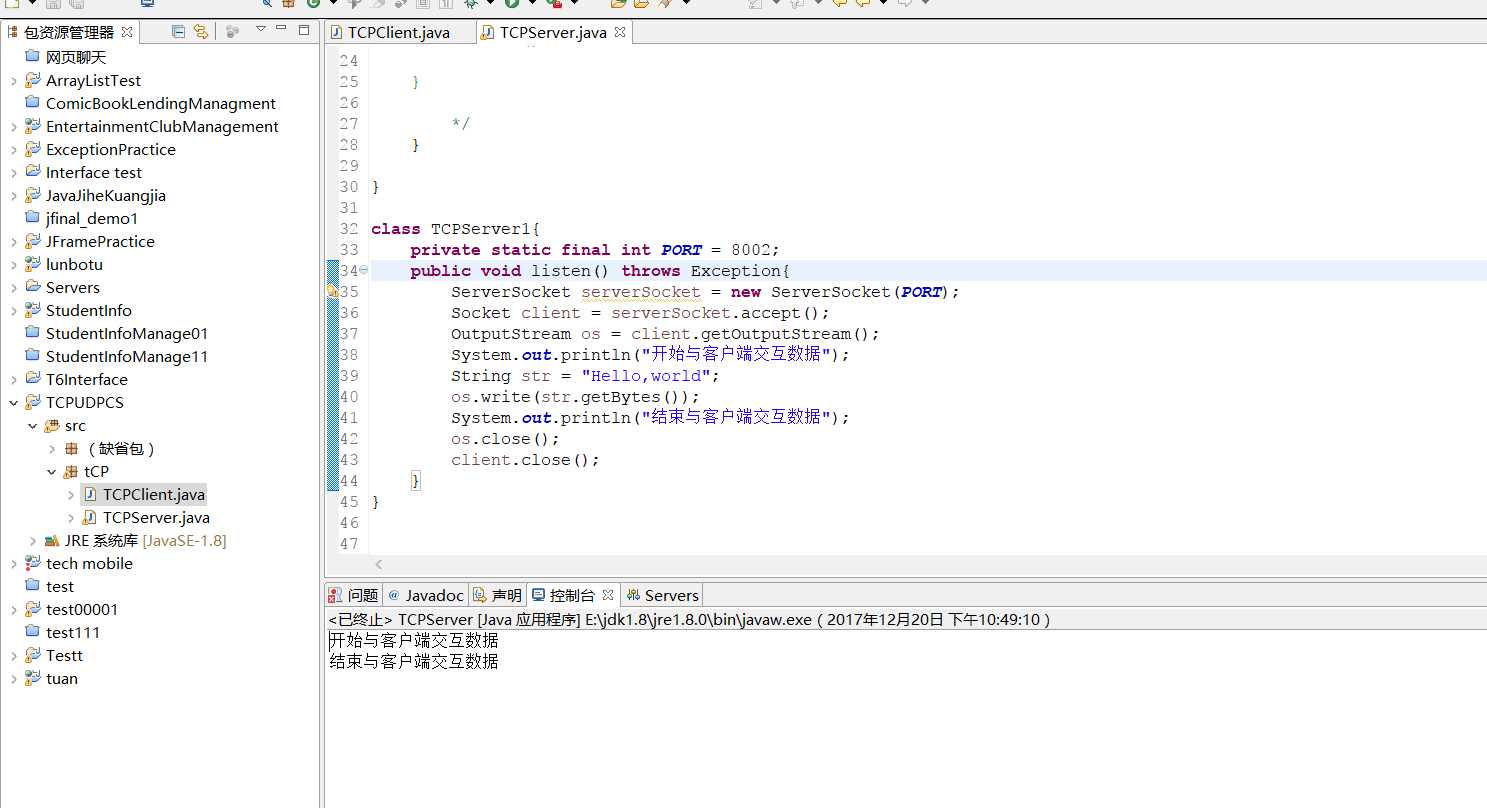The image size is (1487, 808).
Task: Click console output '结束与客户端交互数据'
Action: pyautogui.click(x=414, y=661)
